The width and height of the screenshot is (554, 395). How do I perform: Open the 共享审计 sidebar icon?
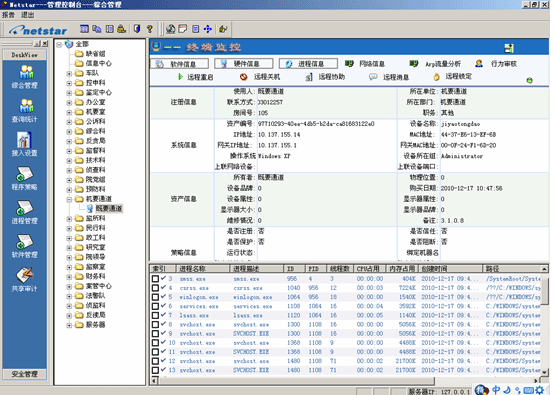(25, 276)
